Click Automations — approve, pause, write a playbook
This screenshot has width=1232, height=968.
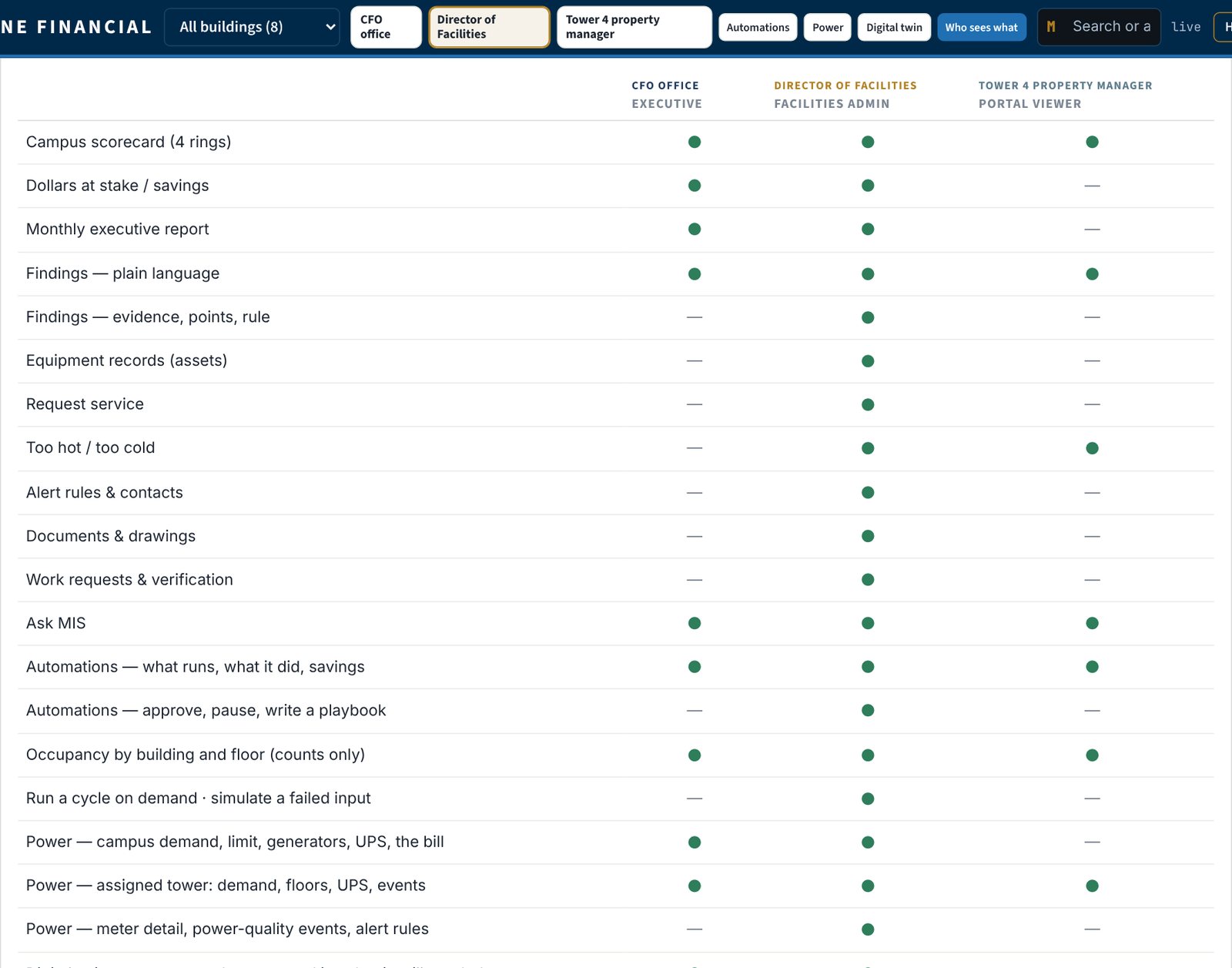[206, 710]
